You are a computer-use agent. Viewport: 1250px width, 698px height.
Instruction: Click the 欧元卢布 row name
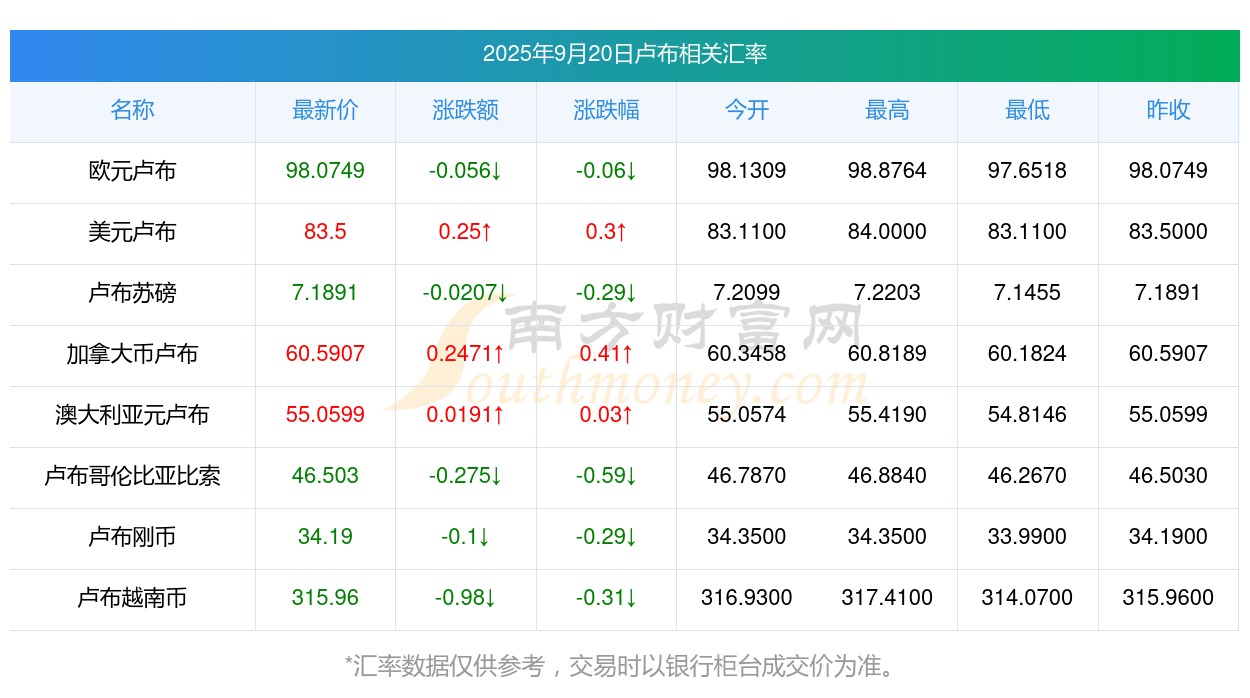(x=132, y=171)
